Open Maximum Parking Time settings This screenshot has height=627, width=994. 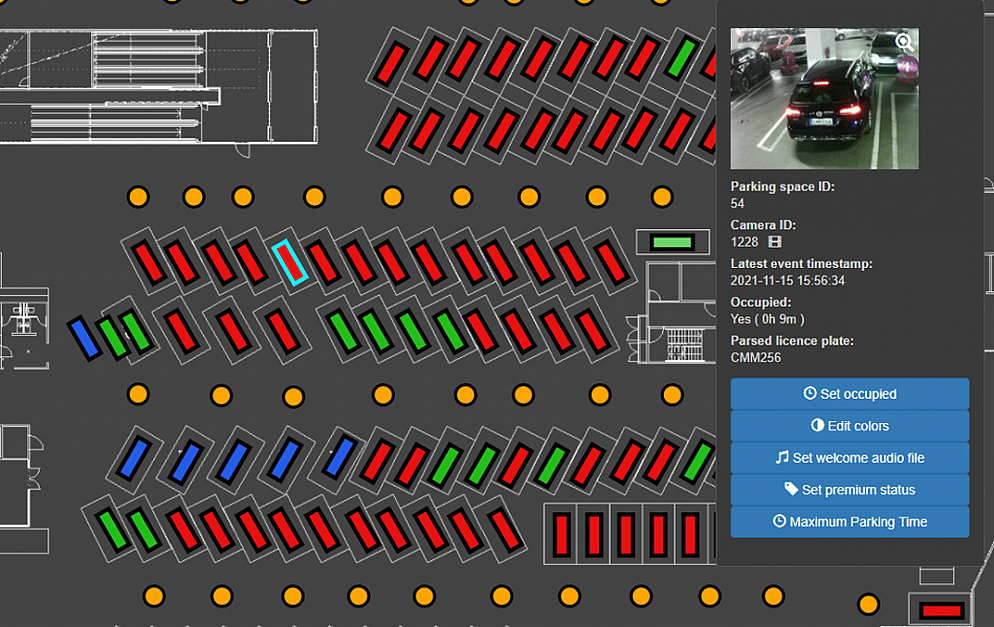pyautogui.click(x=849, y=522)
